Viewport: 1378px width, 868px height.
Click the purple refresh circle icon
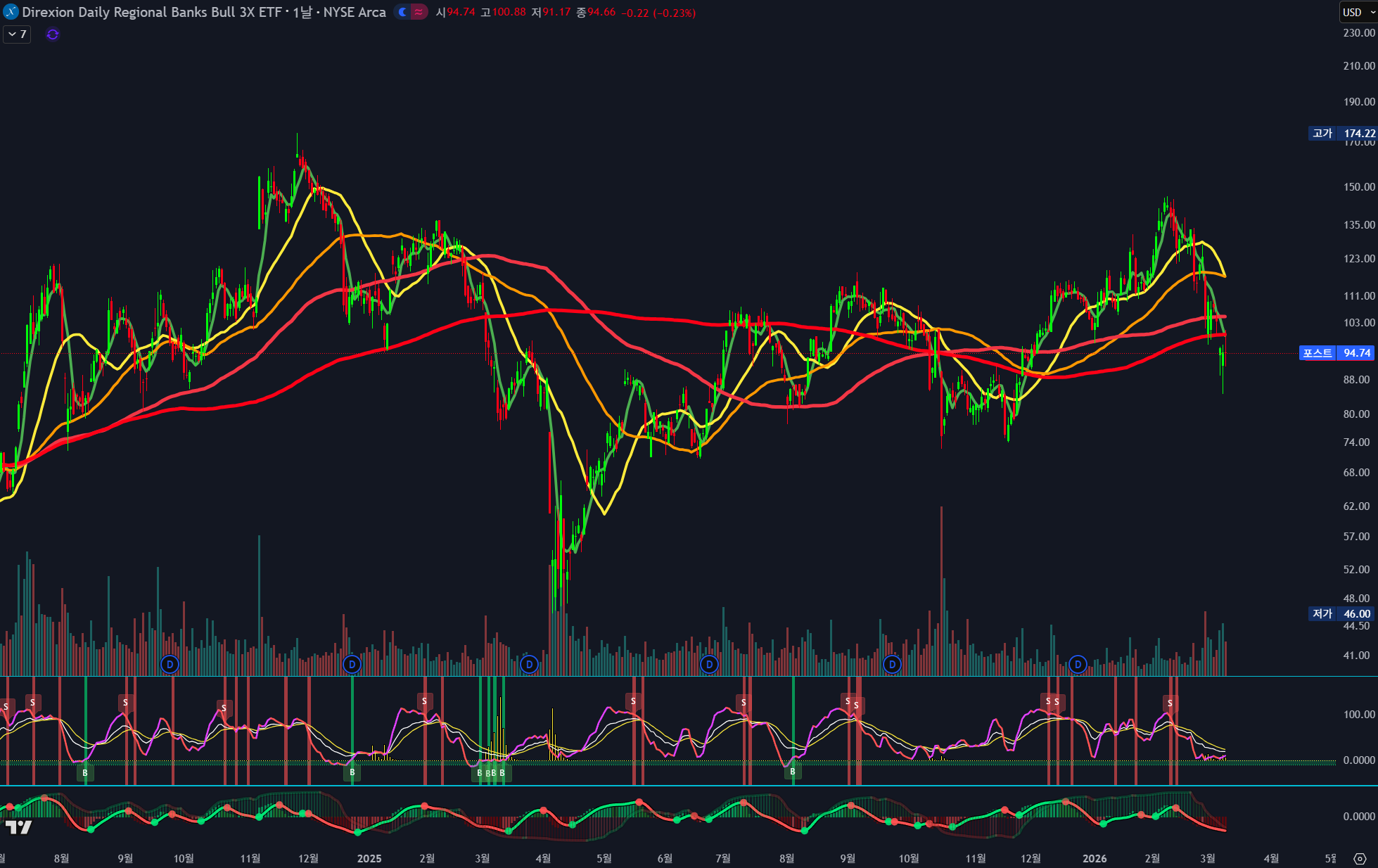click(x=53, y=34)
